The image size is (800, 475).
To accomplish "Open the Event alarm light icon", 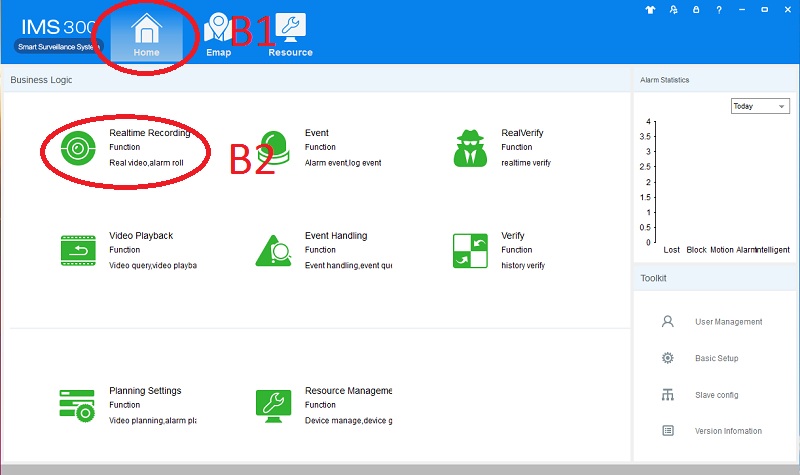I will point(274,148).
